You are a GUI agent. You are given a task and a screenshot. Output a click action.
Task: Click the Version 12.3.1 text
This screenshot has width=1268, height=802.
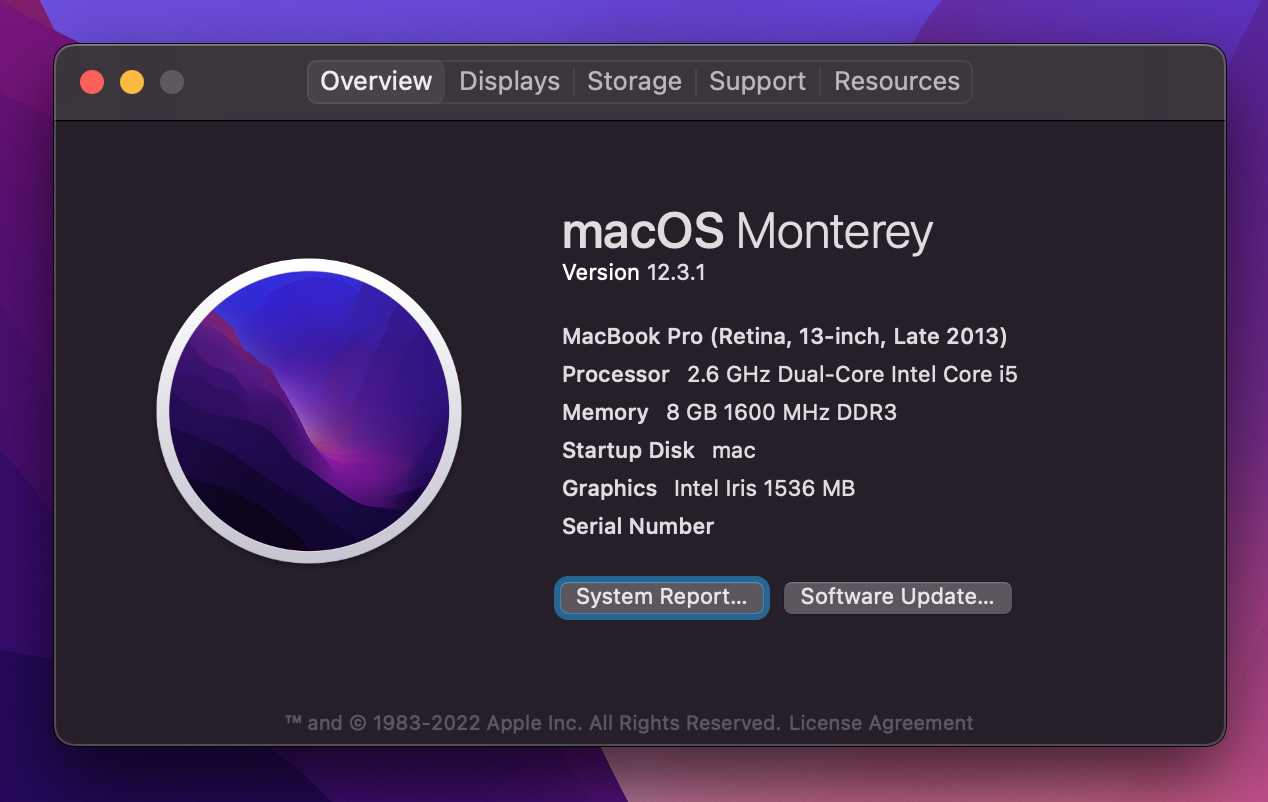click(634, 272)
